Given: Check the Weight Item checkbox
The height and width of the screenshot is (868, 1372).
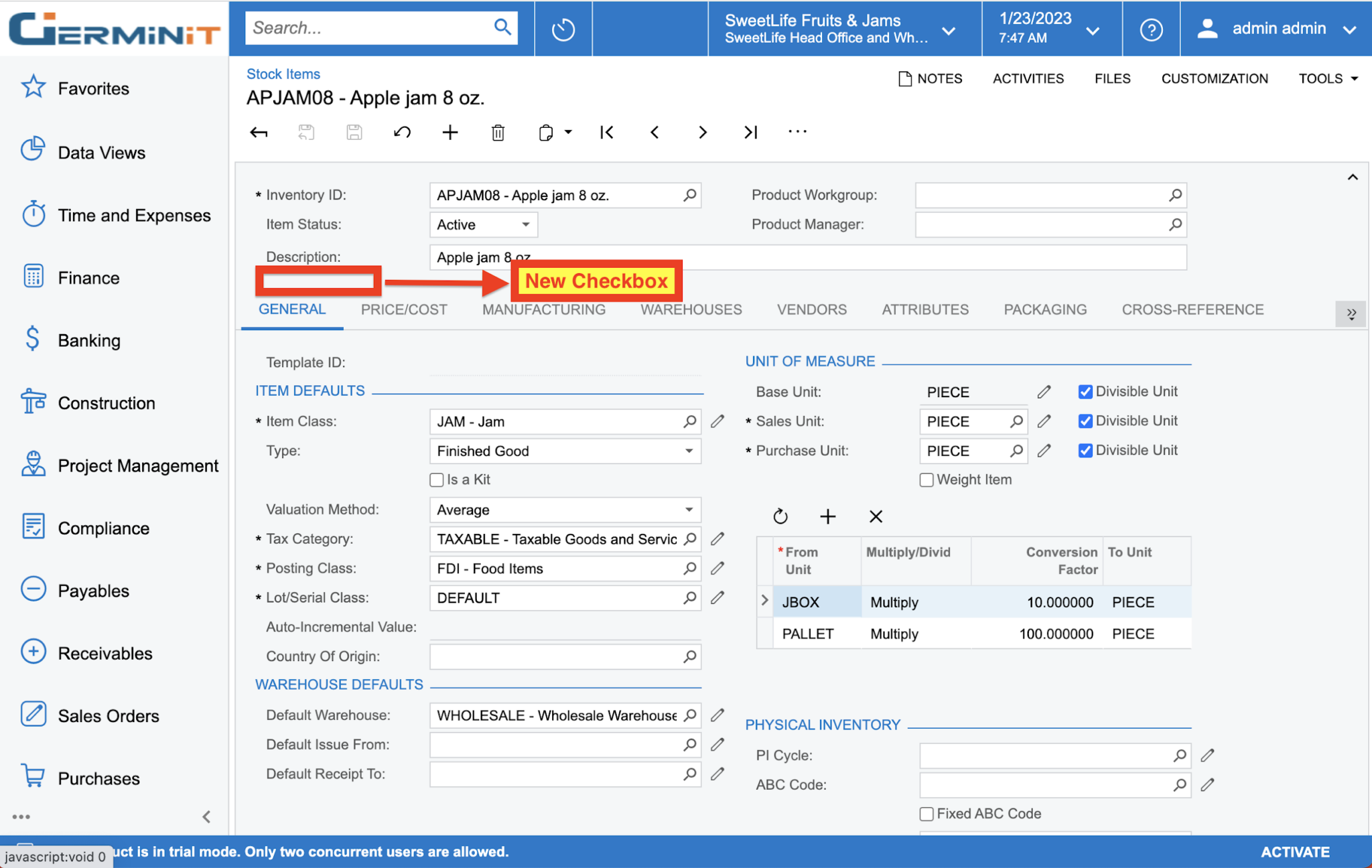Looking at the screenshot, I should click(927, 480).
